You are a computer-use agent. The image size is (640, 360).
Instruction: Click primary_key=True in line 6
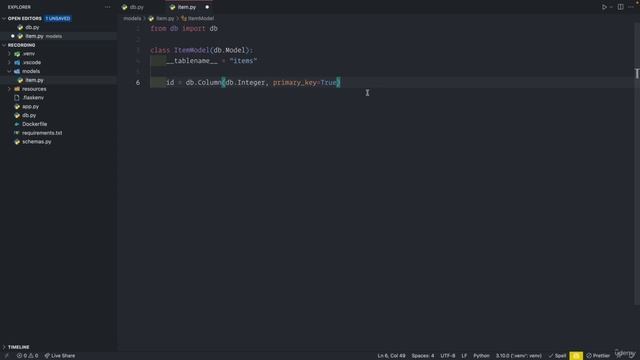(304, 82)
